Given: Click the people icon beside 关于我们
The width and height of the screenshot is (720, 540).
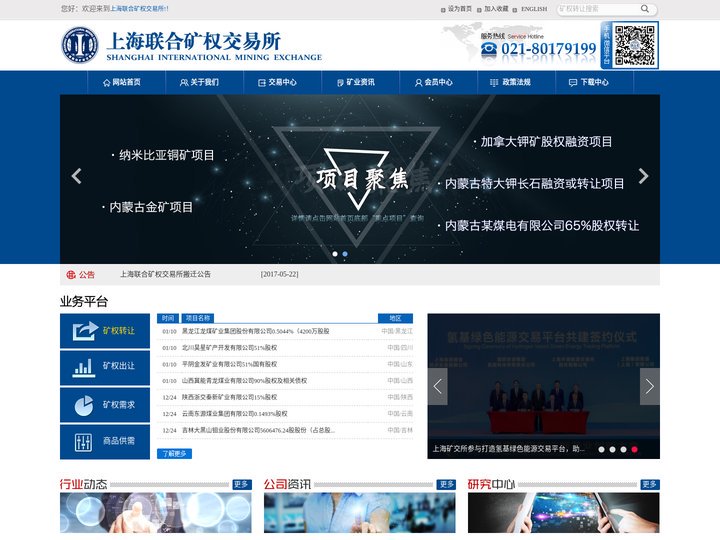Looking at the screenshot, I should 184,83.
